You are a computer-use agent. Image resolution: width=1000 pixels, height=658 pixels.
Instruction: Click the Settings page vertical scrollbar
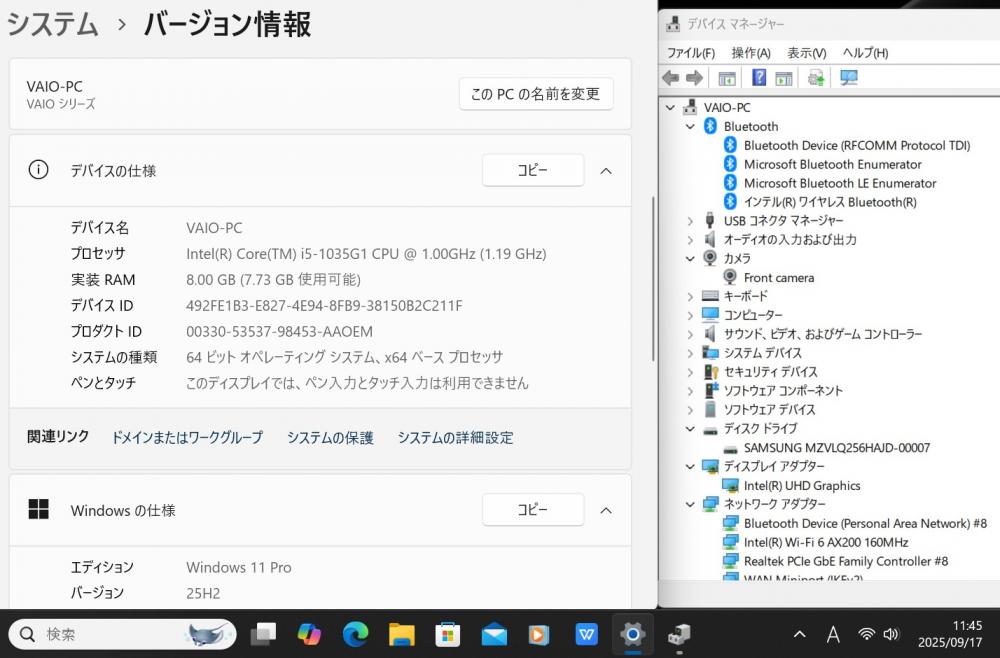pos(652,280)
